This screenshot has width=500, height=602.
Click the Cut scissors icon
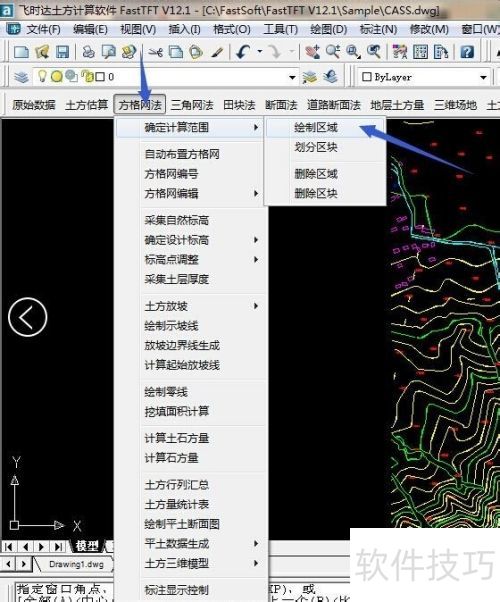[x=156, y=51]
